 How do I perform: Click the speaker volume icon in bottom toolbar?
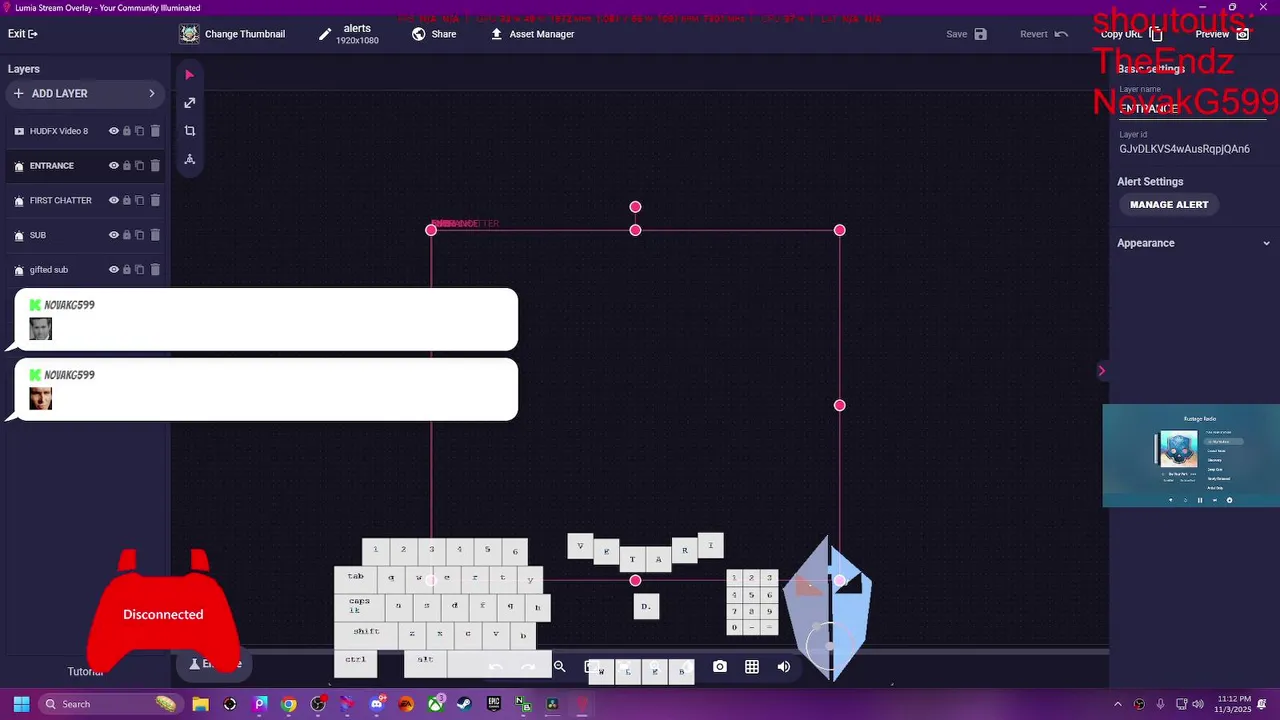click(784, 667)
